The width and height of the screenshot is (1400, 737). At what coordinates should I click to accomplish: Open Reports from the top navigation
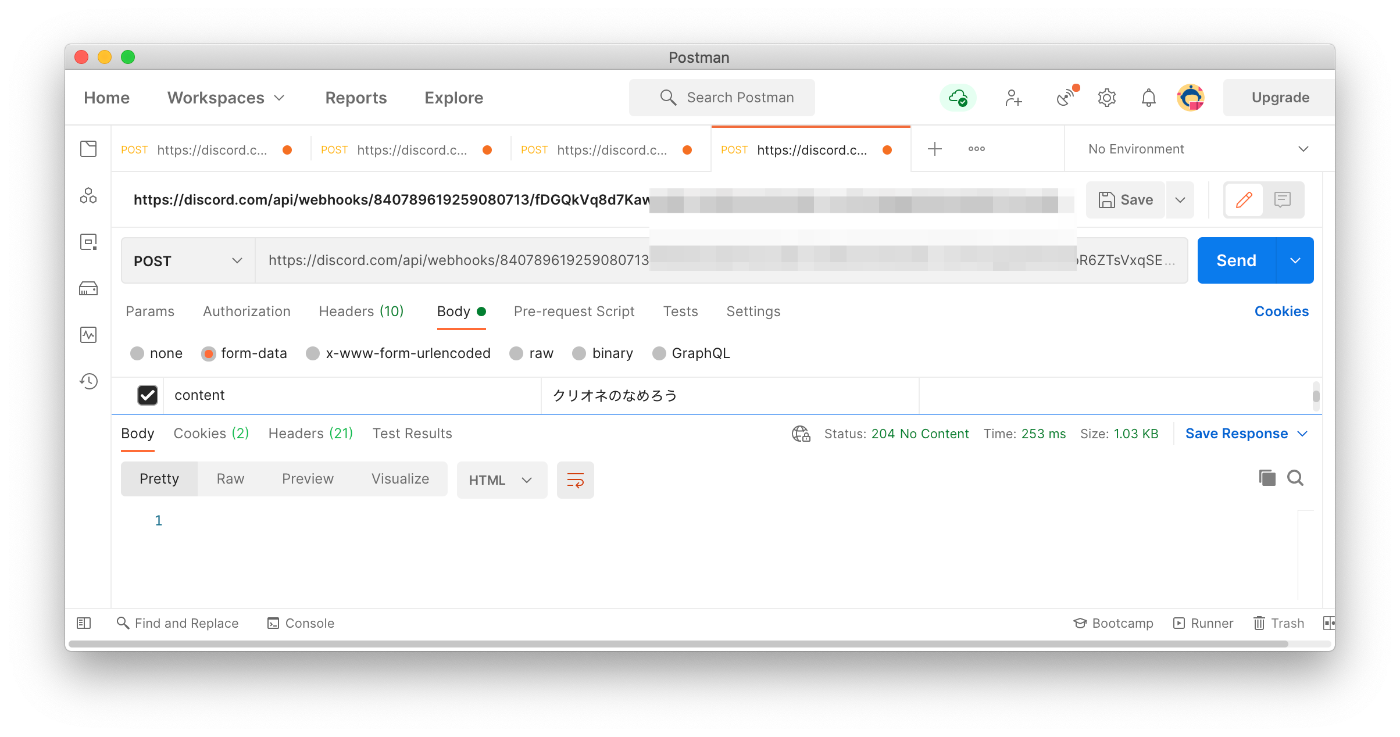tap(356, 97)
